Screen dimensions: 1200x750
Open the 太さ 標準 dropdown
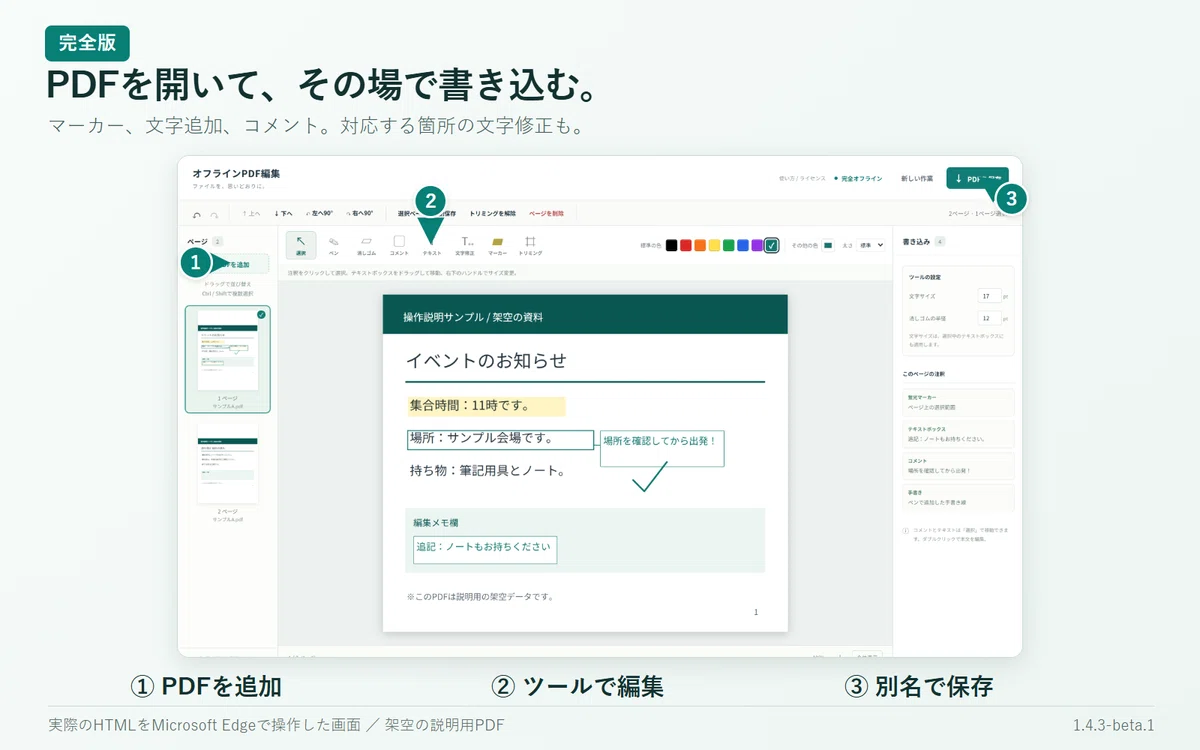click(871, 245)
